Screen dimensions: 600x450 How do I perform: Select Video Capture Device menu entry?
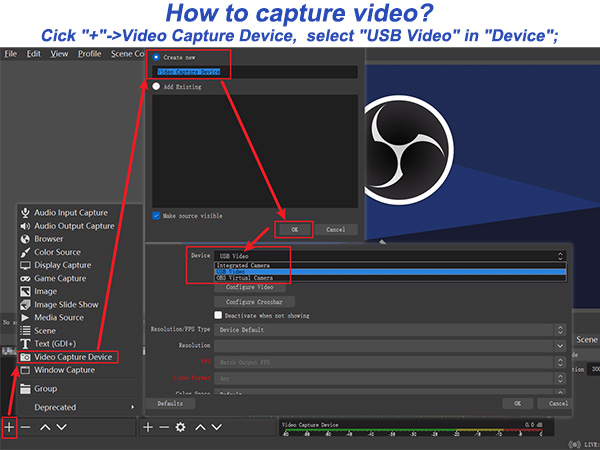point(67,357)
